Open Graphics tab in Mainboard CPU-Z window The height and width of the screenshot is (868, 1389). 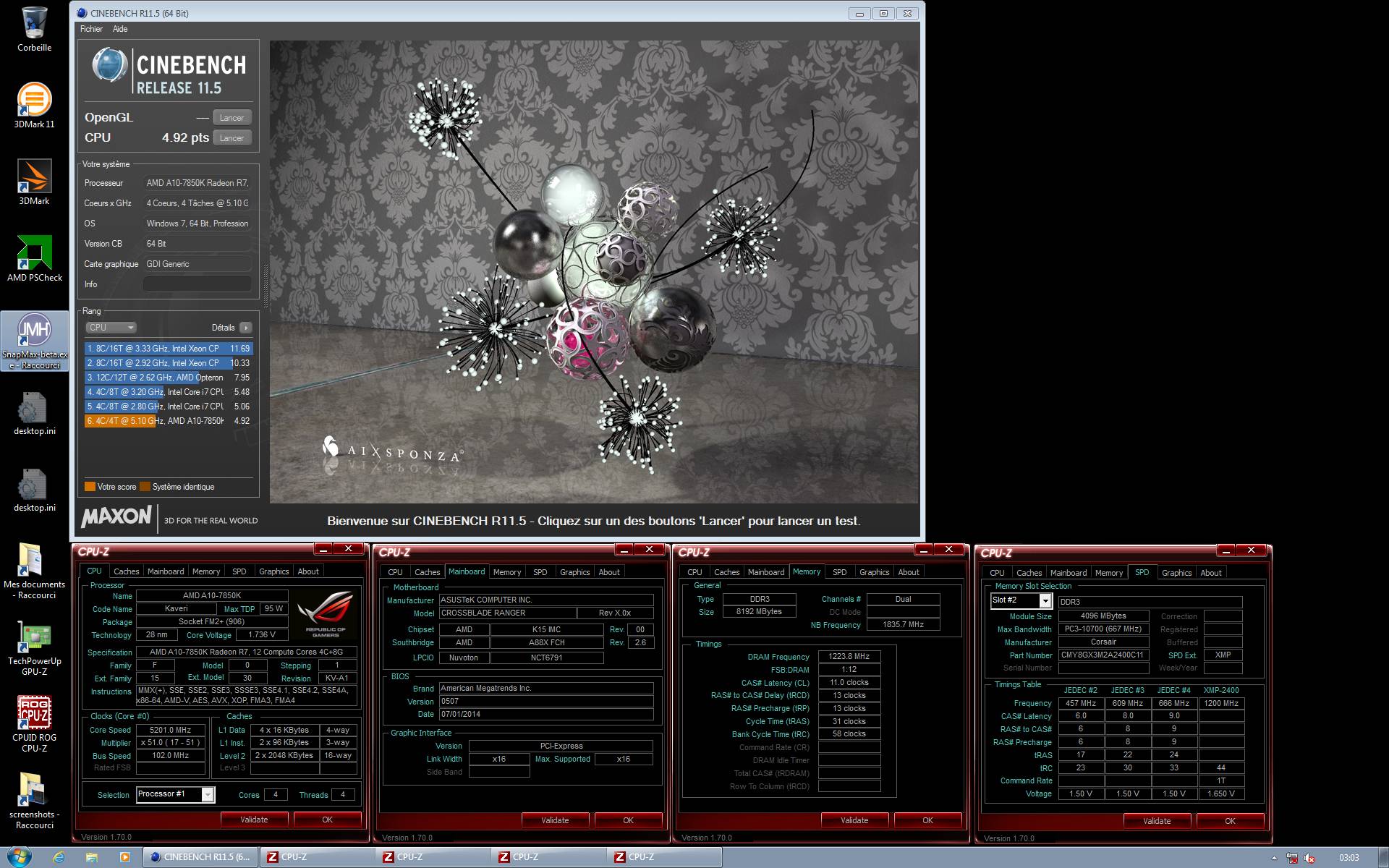[x=575, y=572]
